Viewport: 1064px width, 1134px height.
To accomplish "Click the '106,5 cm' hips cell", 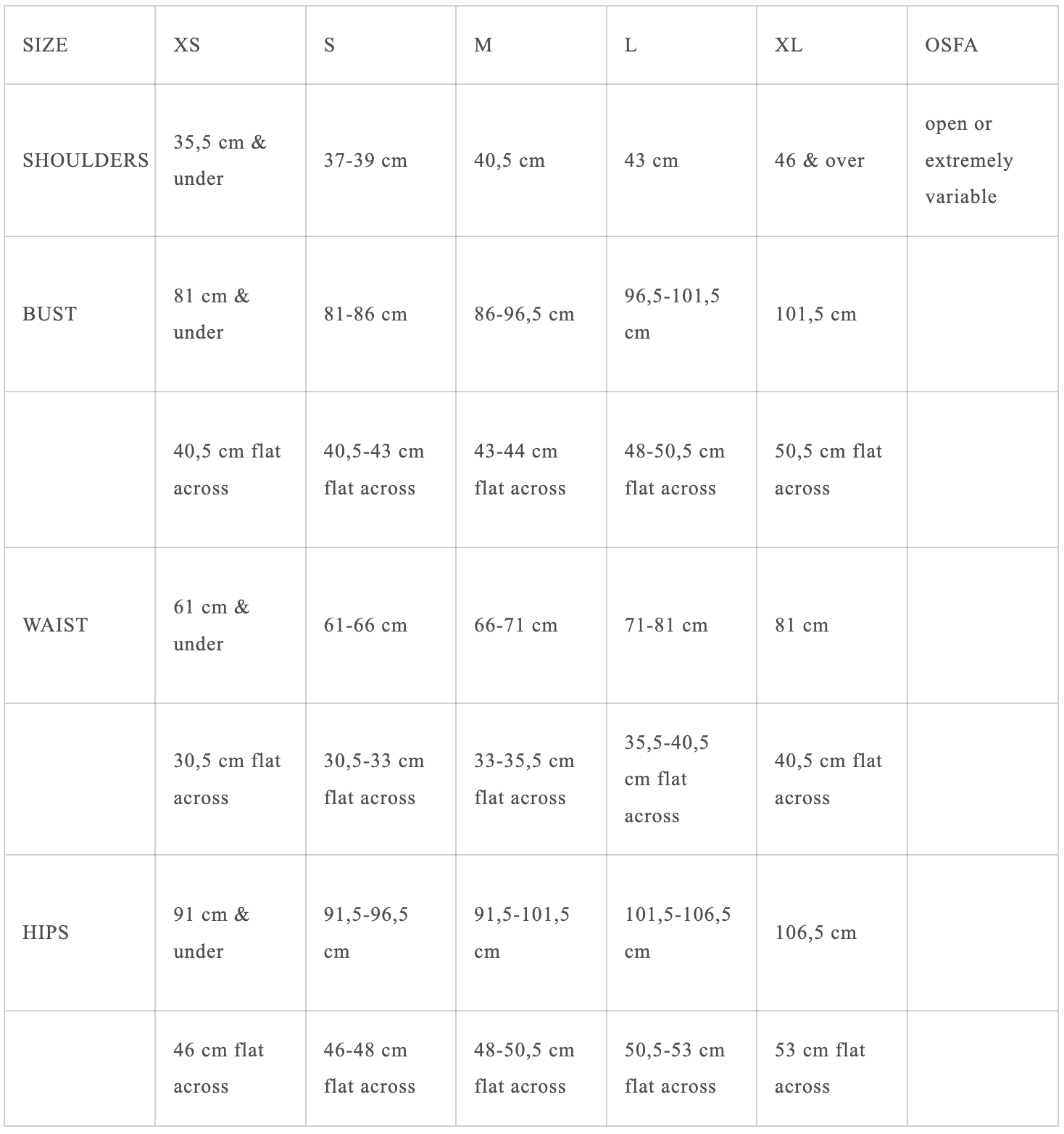I will pyautogui.click(x=815, y=932).
